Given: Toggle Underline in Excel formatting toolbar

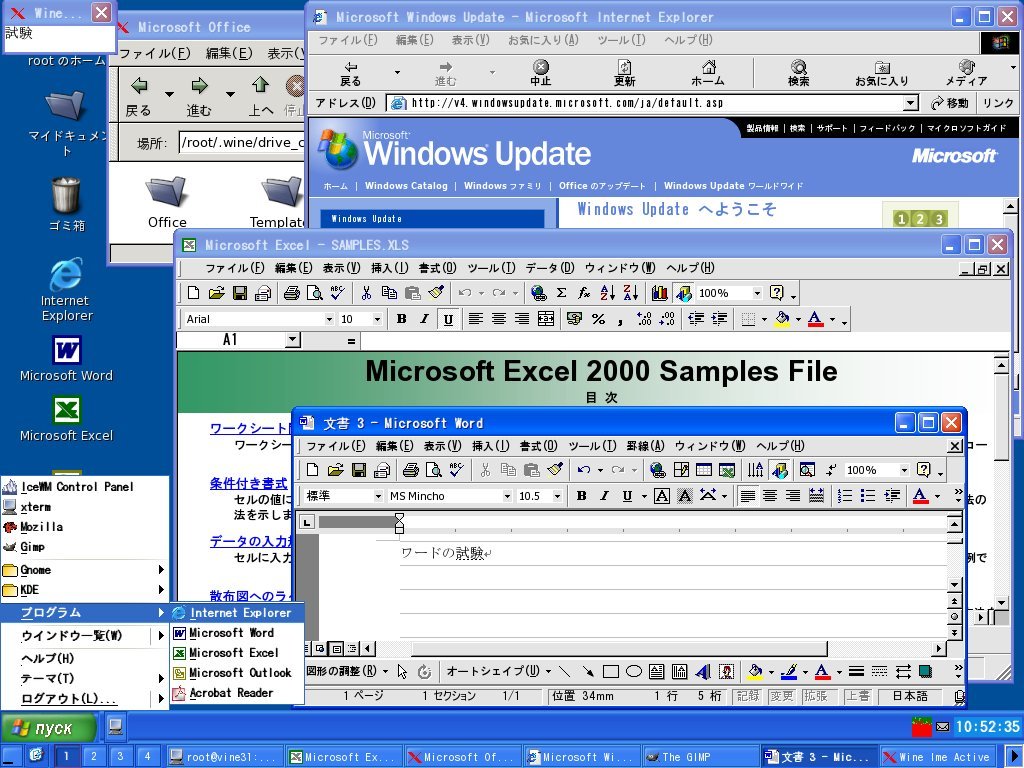Looking at the screenshot, I should click(448, 319).
